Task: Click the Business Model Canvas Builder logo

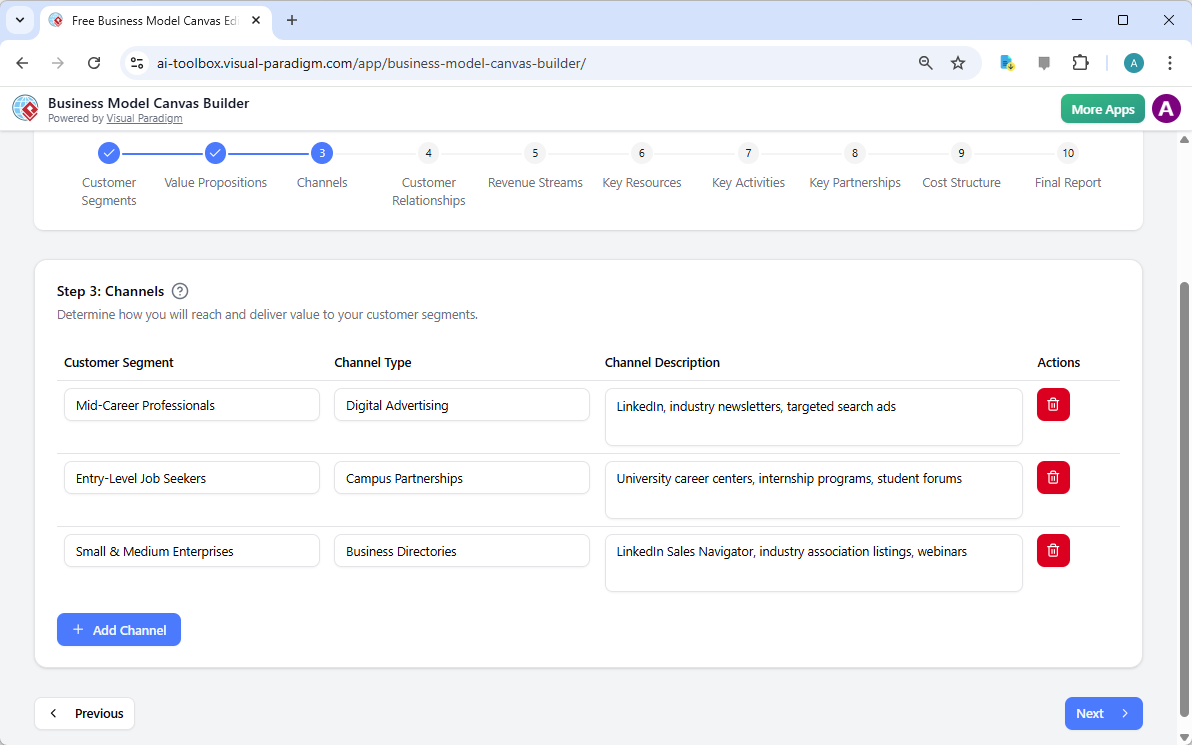Action: (x=25, y=108)
